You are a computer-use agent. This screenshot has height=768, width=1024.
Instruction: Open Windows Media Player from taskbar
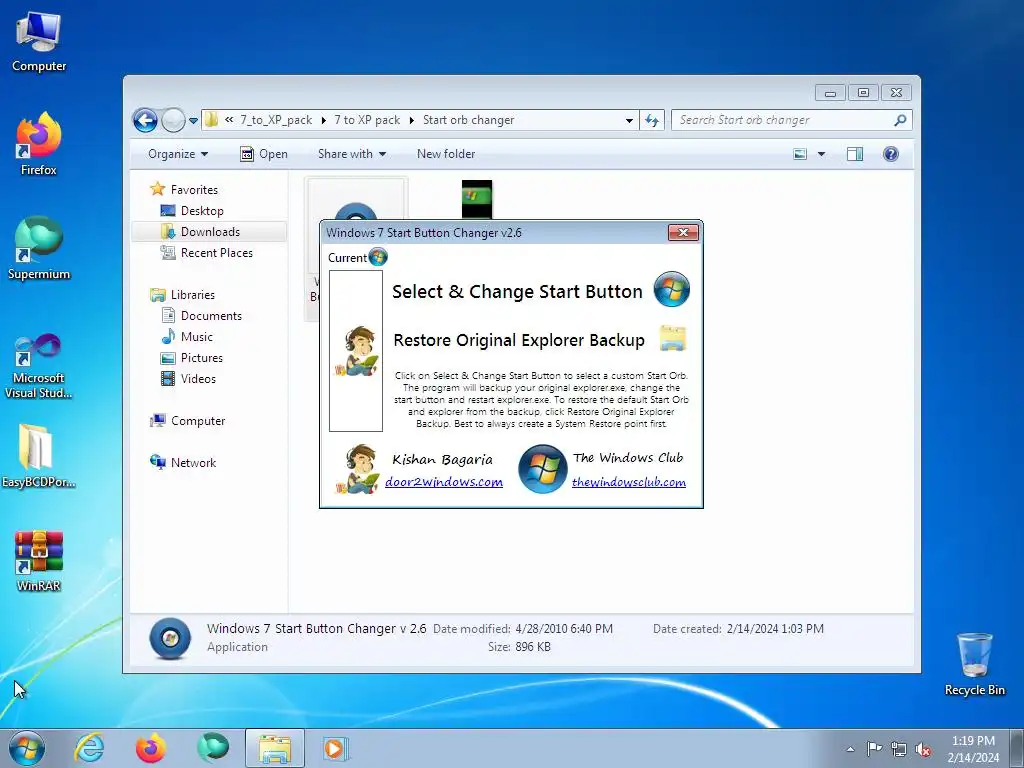pos(336,748)
